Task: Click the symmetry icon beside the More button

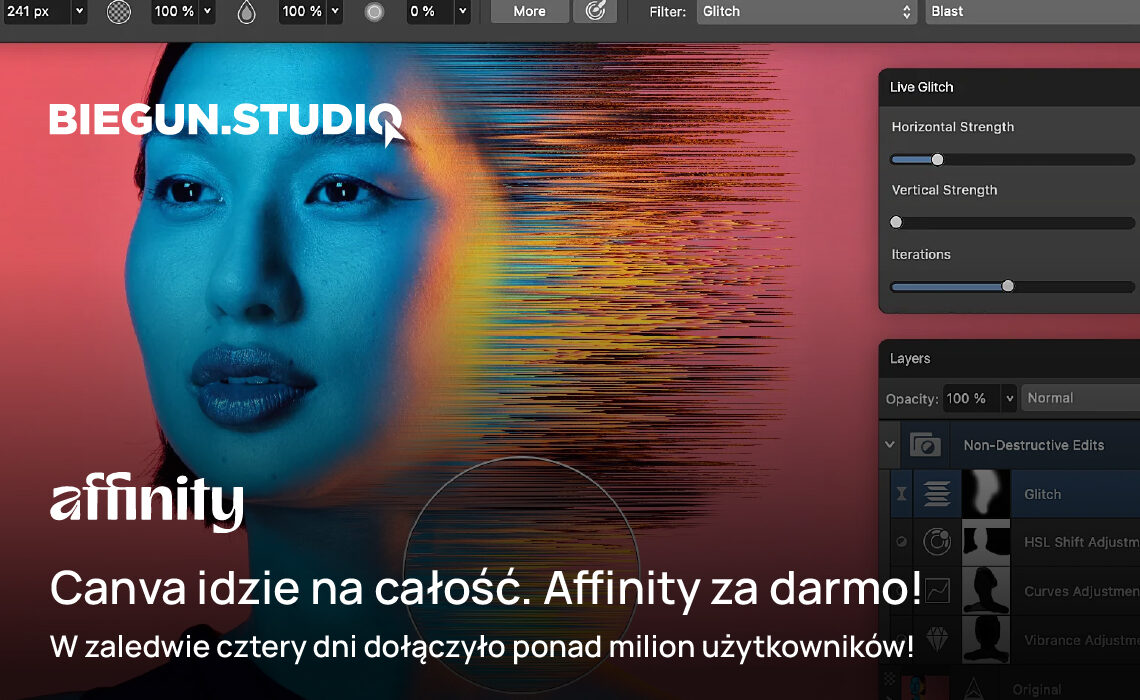Action: click(x=595, y=11)
